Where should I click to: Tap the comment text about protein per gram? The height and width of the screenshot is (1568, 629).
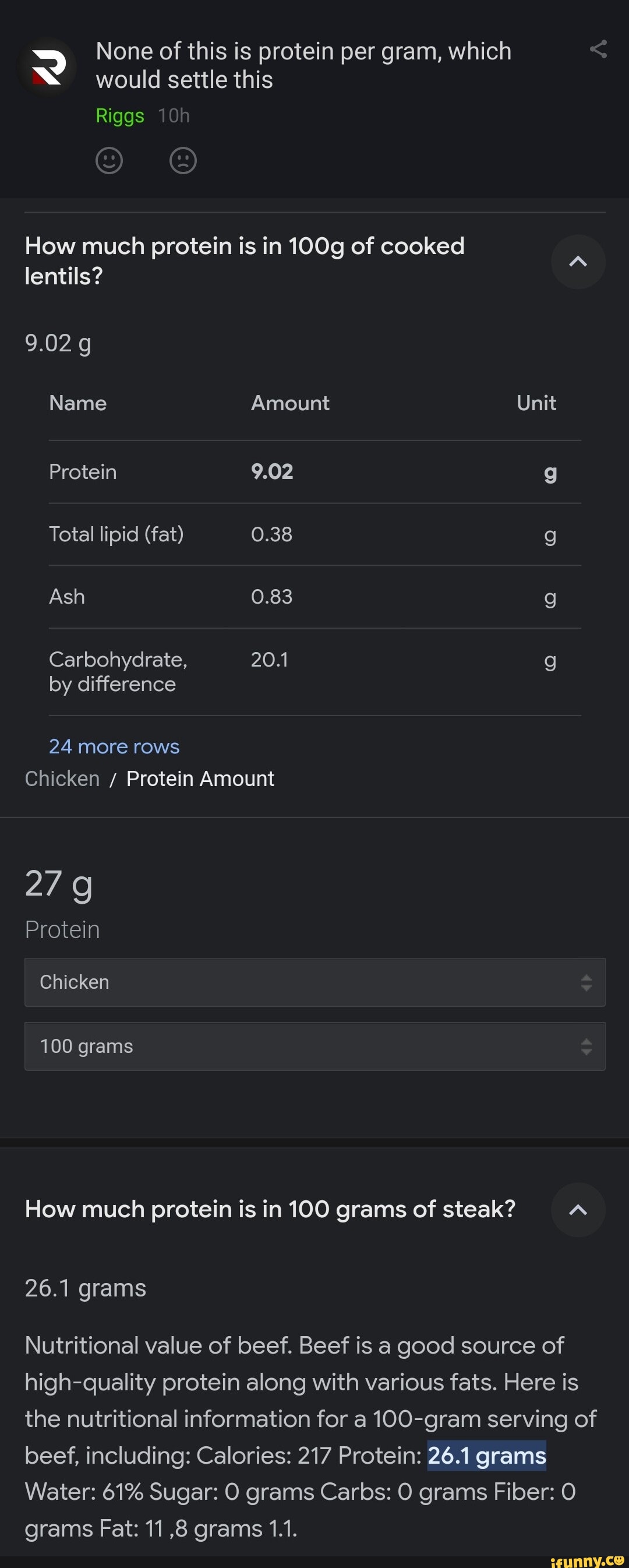pos(303,65)
